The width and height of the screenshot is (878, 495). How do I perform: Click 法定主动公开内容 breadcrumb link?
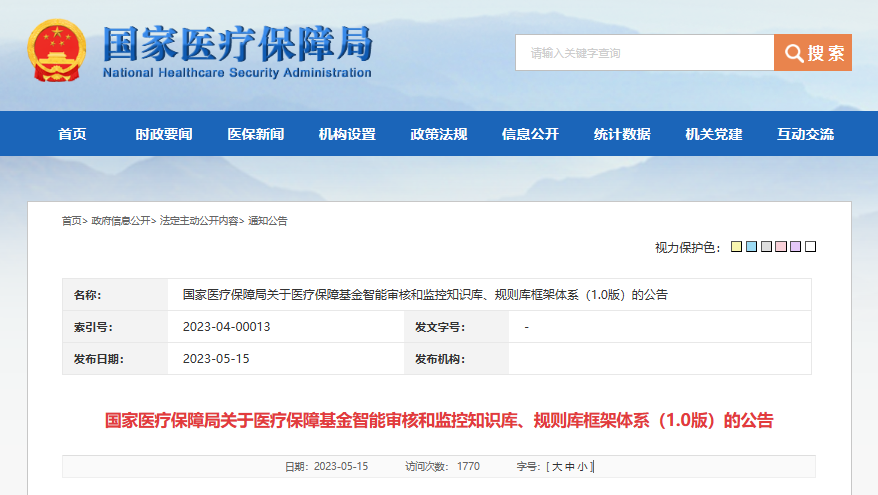[199, 221]
